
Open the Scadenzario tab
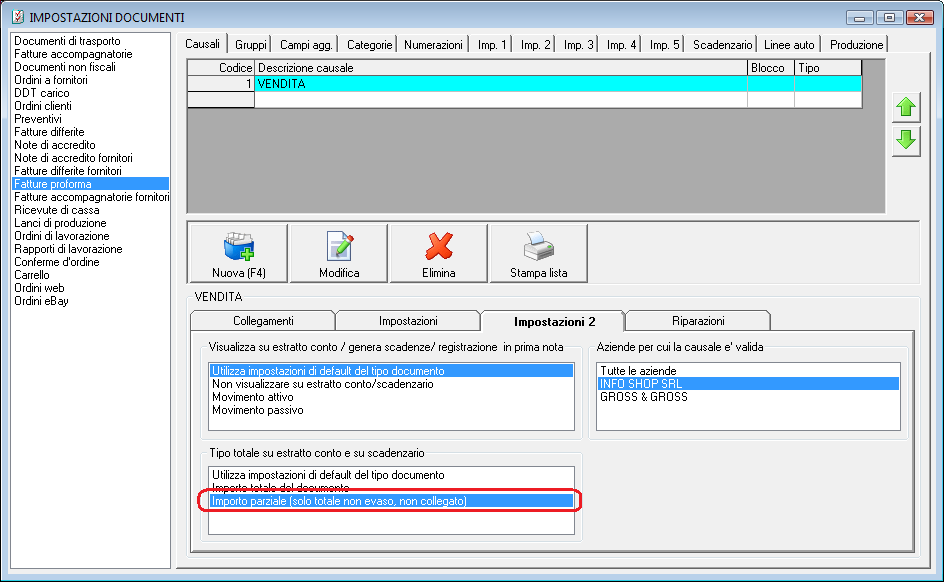click(x=722, y=45)
